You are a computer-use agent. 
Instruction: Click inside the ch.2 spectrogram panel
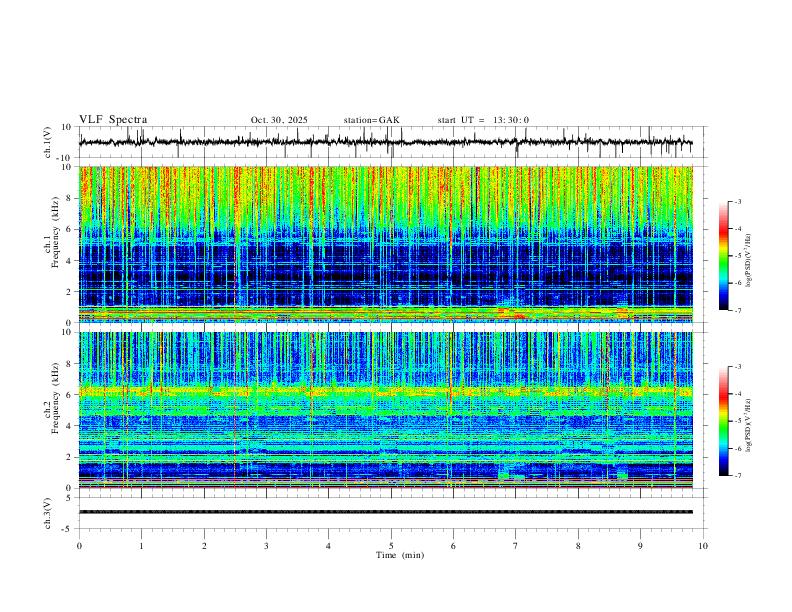click(385, 410)
